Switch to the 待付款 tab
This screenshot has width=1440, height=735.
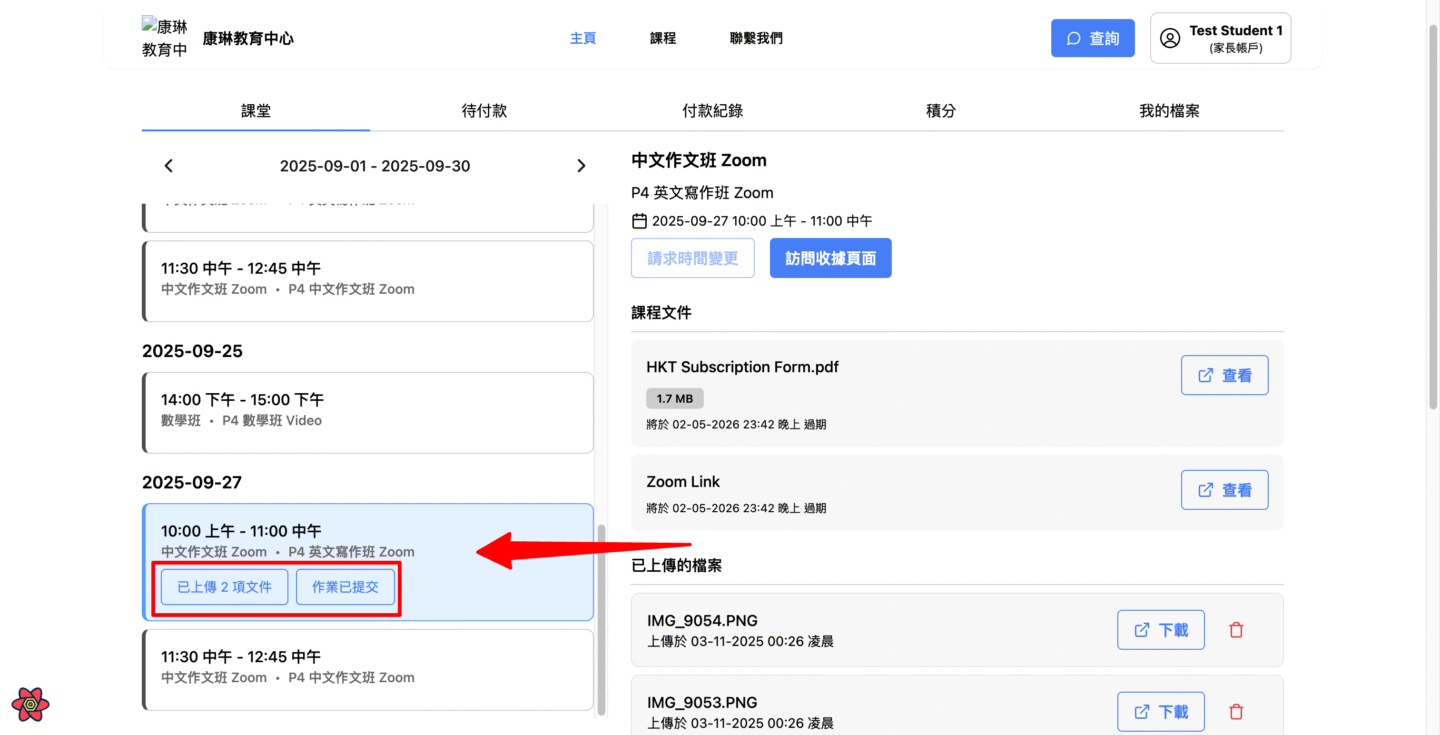484,111
